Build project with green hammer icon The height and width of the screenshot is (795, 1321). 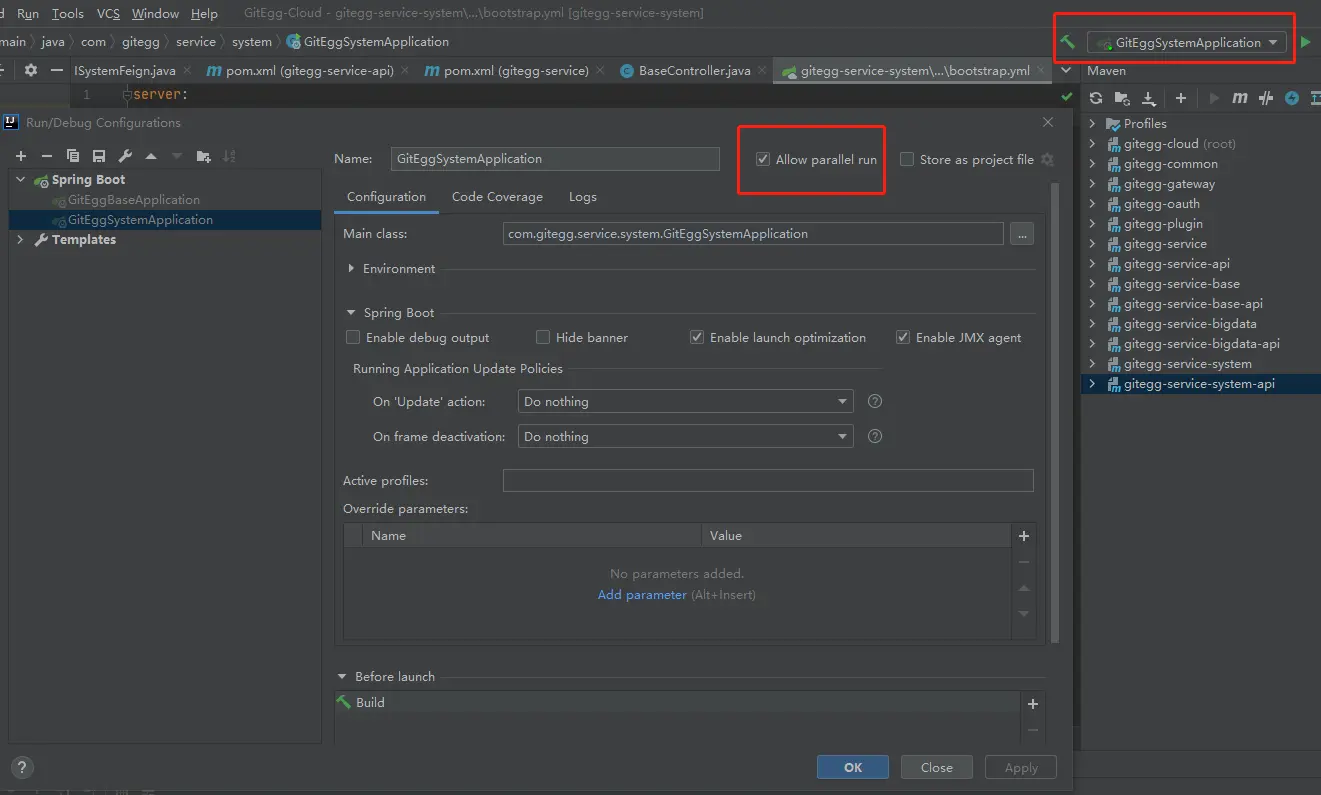[x=1068, y=42]
